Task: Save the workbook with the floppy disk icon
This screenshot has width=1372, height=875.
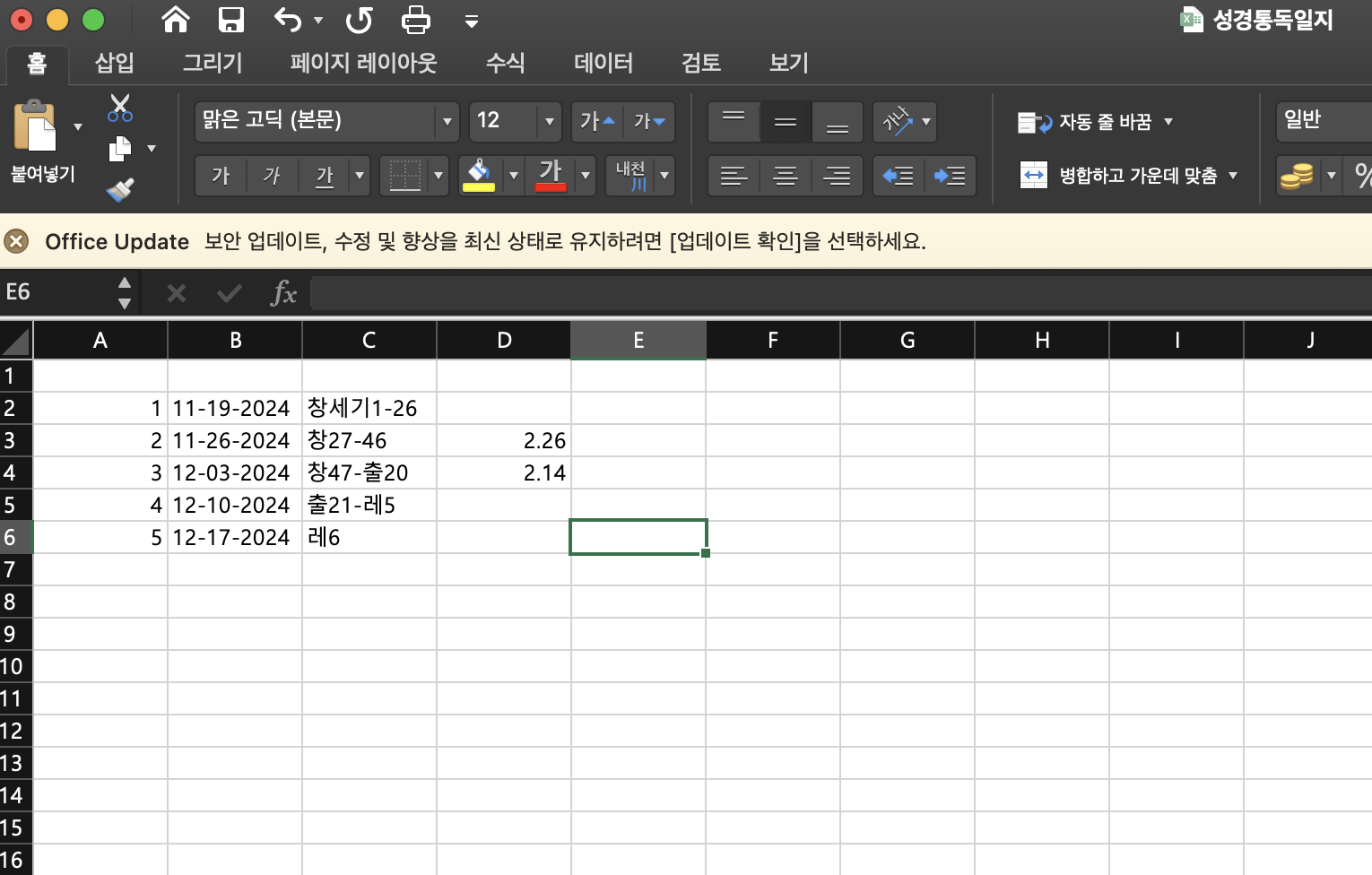Action: 231,19
